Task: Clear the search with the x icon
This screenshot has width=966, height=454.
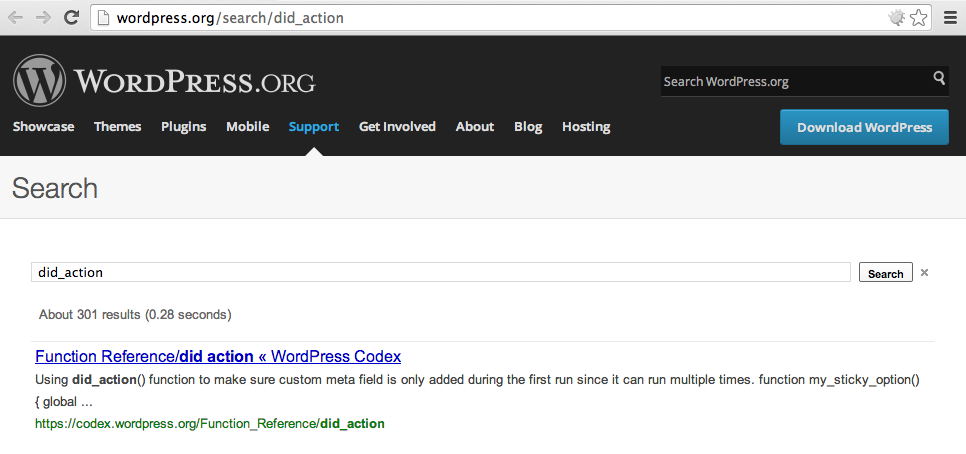Action: [924, 272]
